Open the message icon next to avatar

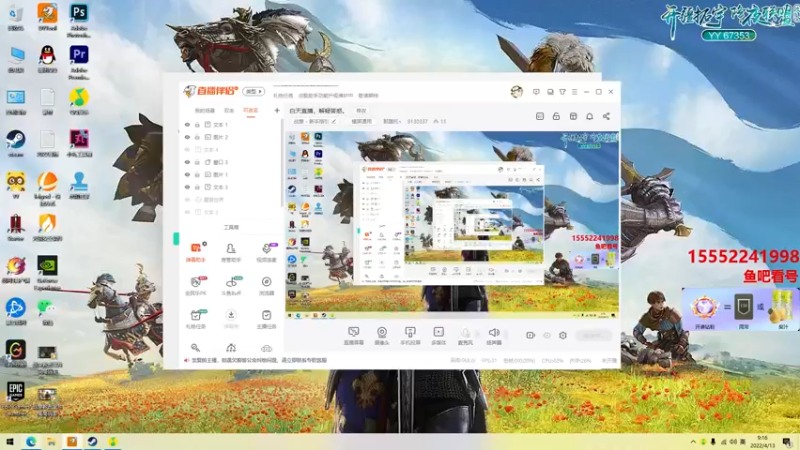536,92
